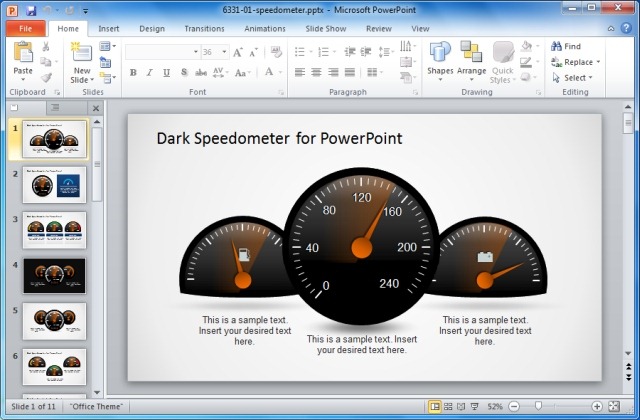Select slide 6 thumbnail
This screenshot has height=420, width=640.
pos(54,367)
